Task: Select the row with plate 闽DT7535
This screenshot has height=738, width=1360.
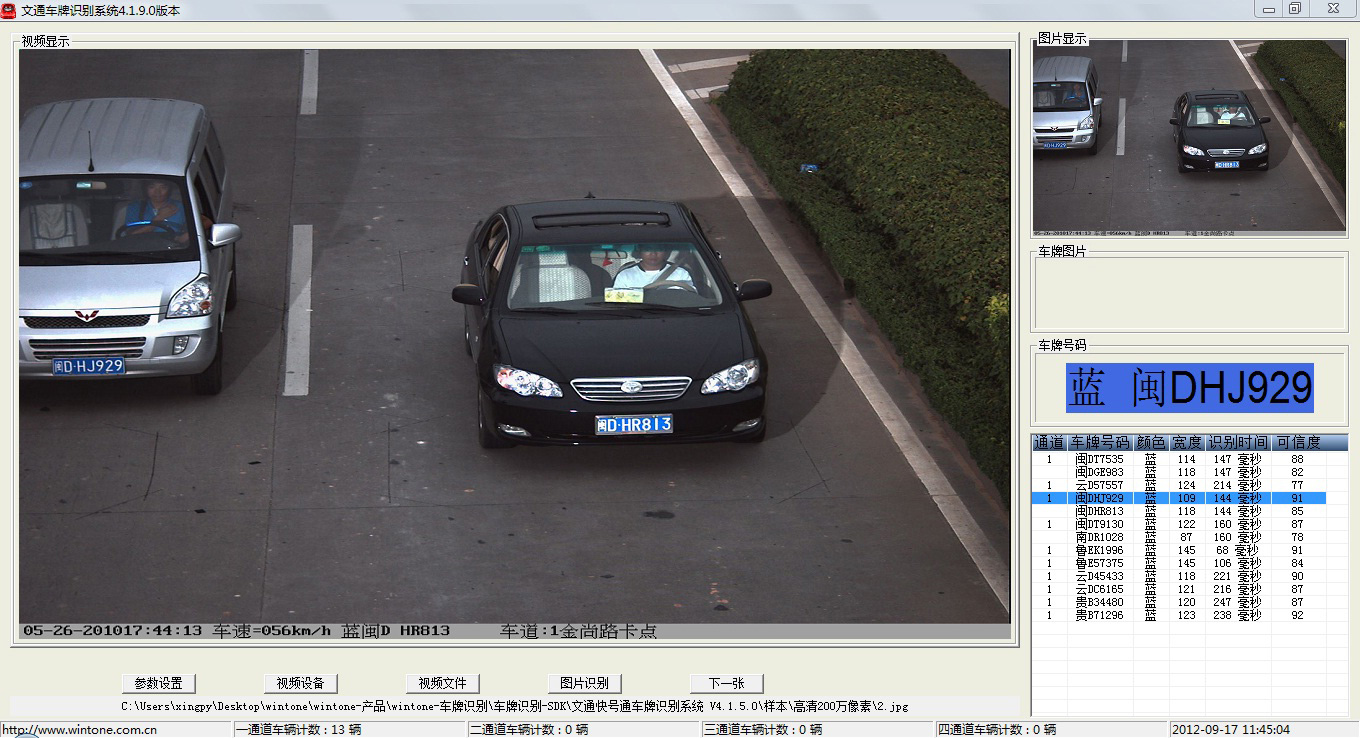Action: coord(1099,459)
